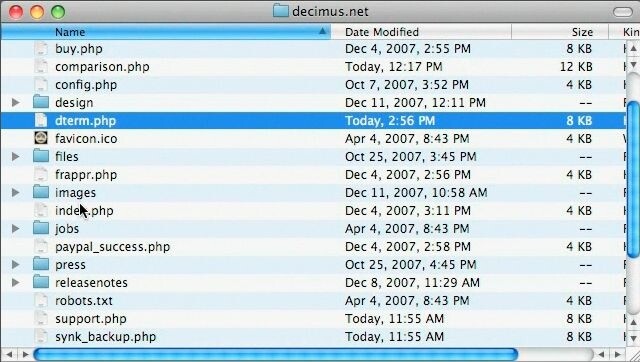The height and width of the screenshot is (362, 640).
Task: Click the Today, 12:17 PM date cell
Action: coord(393,67)
